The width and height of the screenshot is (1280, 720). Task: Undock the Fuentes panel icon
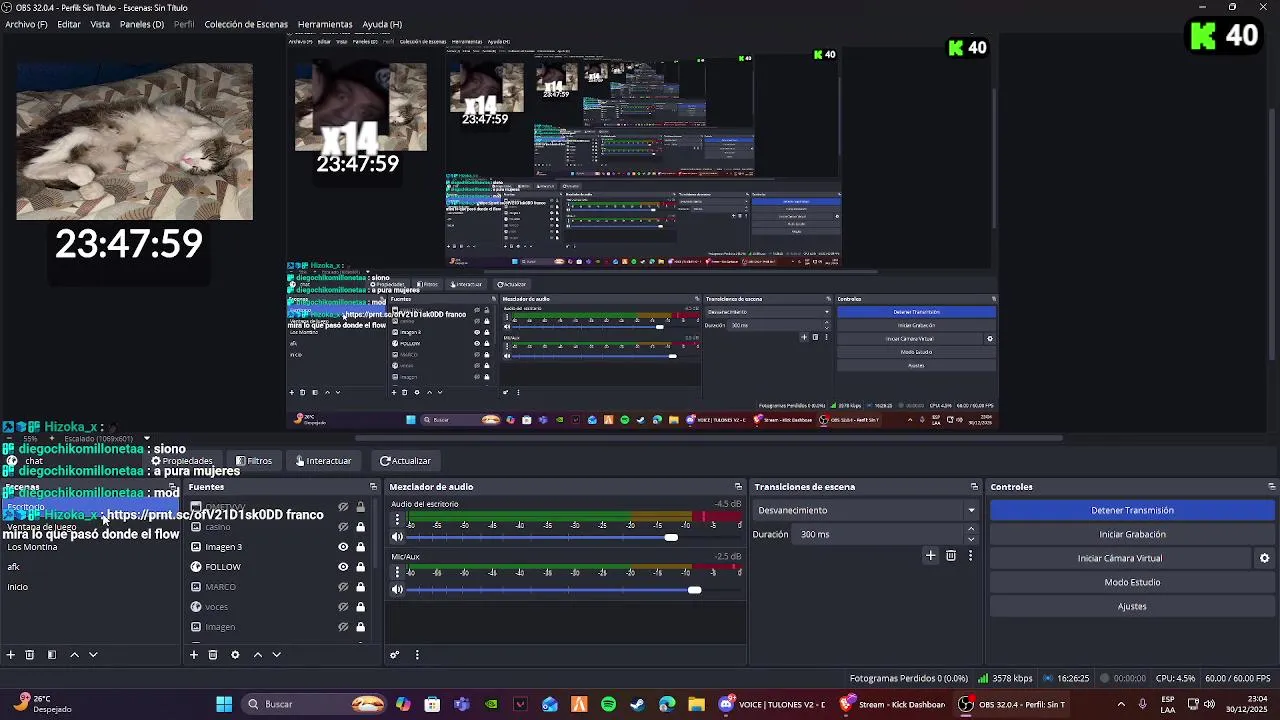click(x=373, y=487)
